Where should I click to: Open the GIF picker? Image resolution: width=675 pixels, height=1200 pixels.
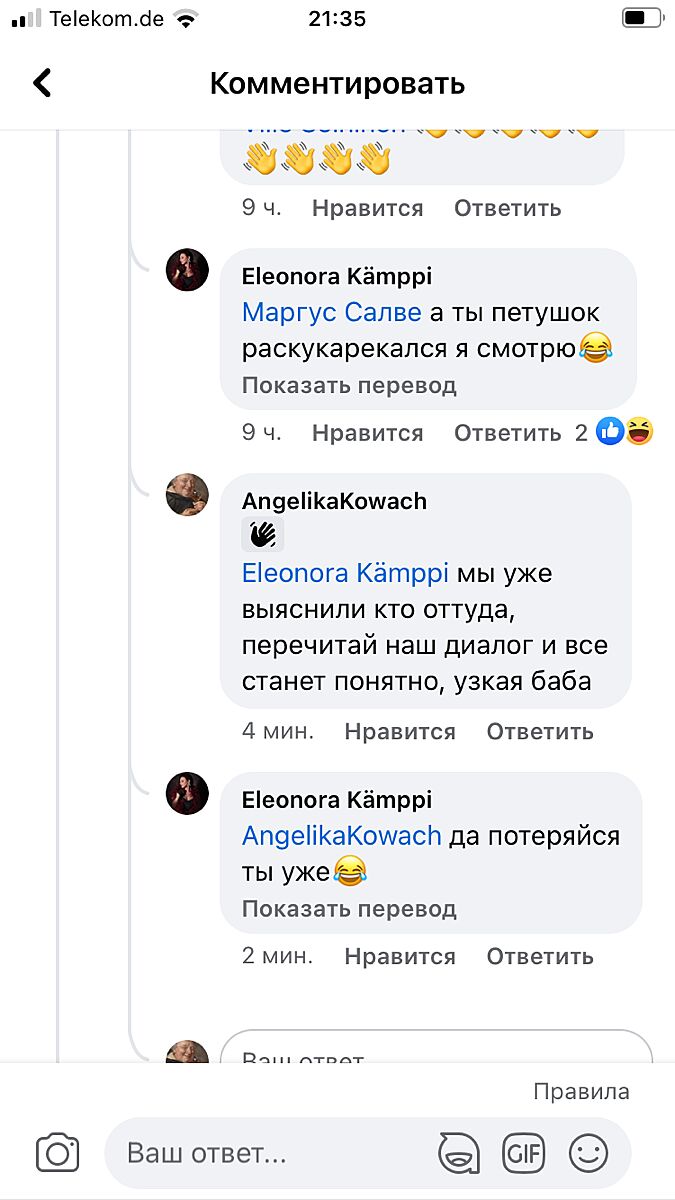click(523, 1154)
